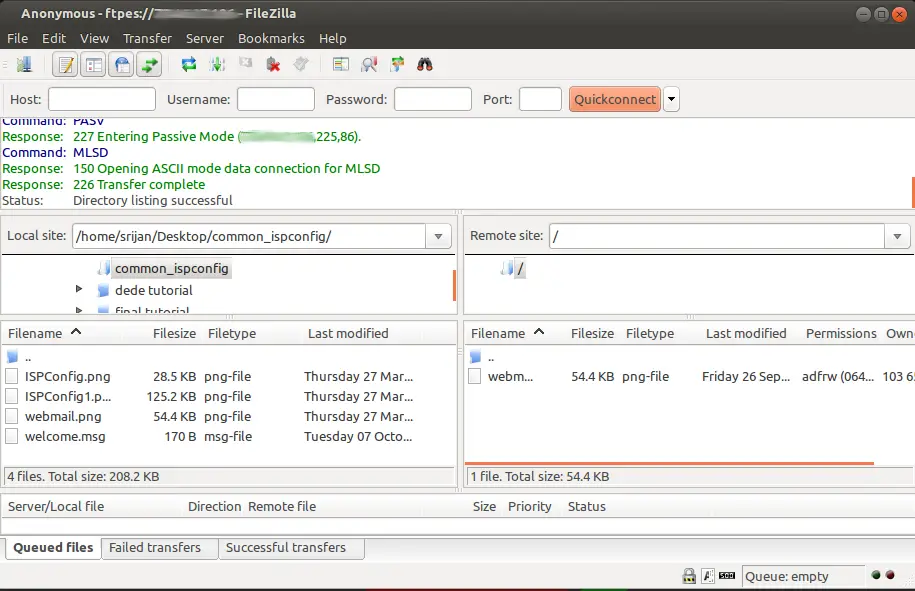915x591 pixels.
Task: Toggle the remote directory tree view
Action: pos(122,65)
